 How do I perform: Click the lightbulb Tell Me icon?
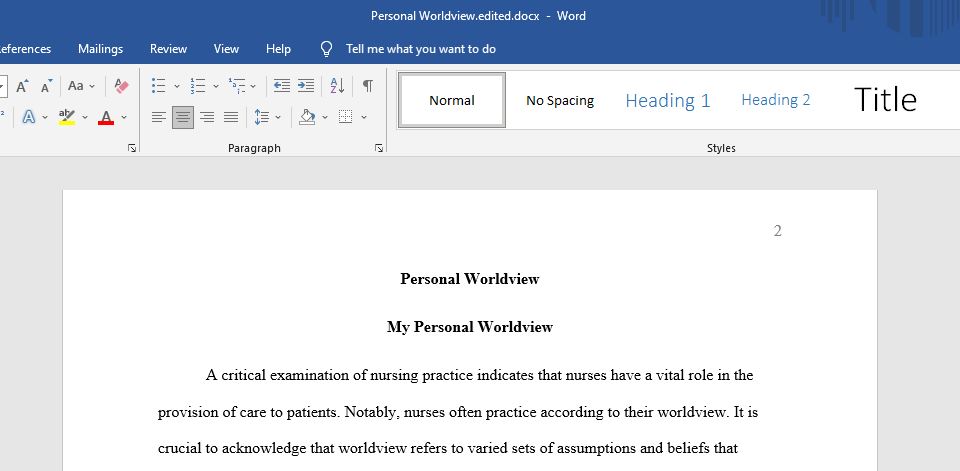pos(327,49)
